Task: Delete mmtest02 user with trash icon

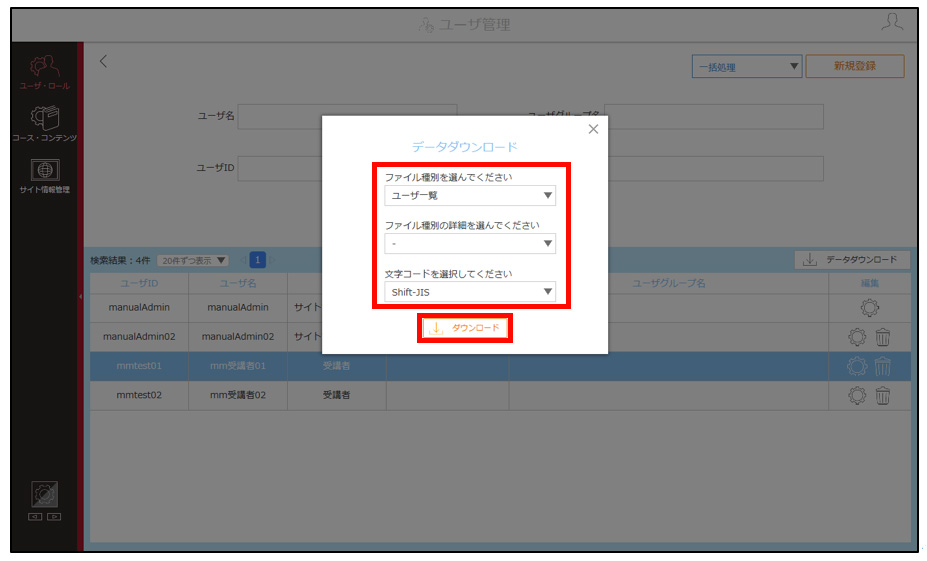Action: [883, 395]
